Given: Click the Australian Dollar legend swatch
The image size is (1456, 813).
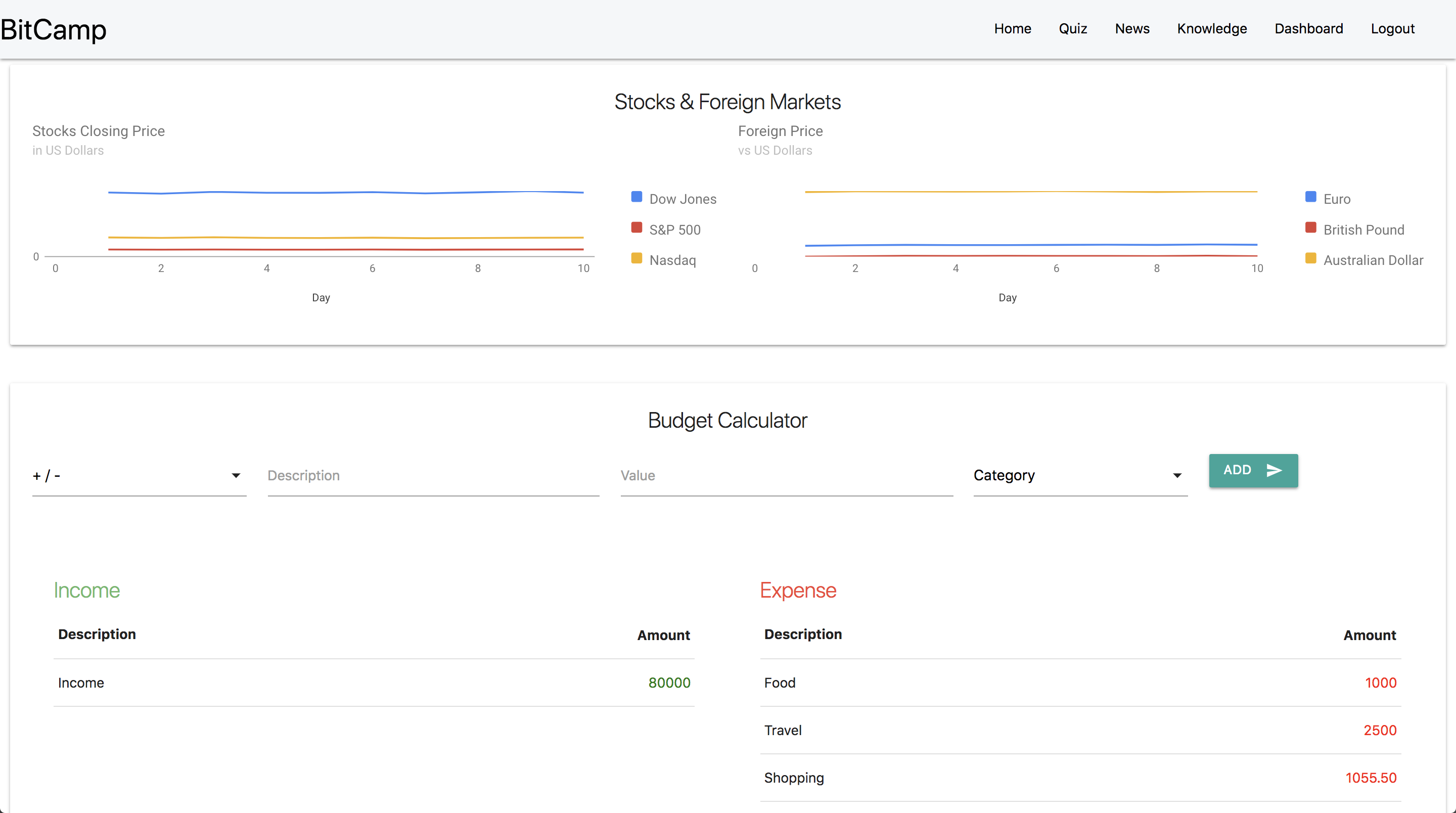Looking at the screenshot, I should pos(1310,258).
